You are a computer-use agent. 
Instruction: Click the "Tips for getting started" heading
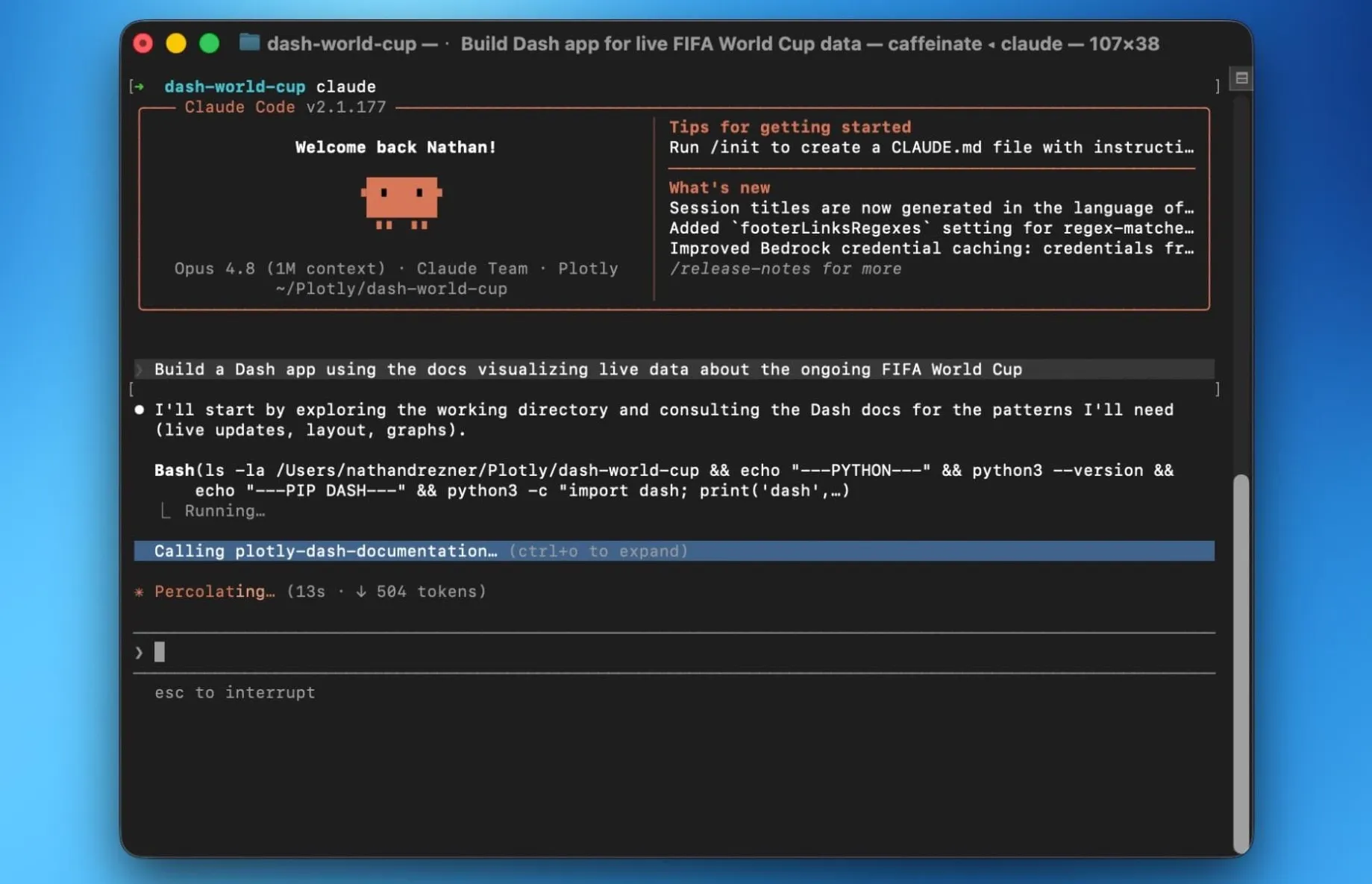(790, 127)
